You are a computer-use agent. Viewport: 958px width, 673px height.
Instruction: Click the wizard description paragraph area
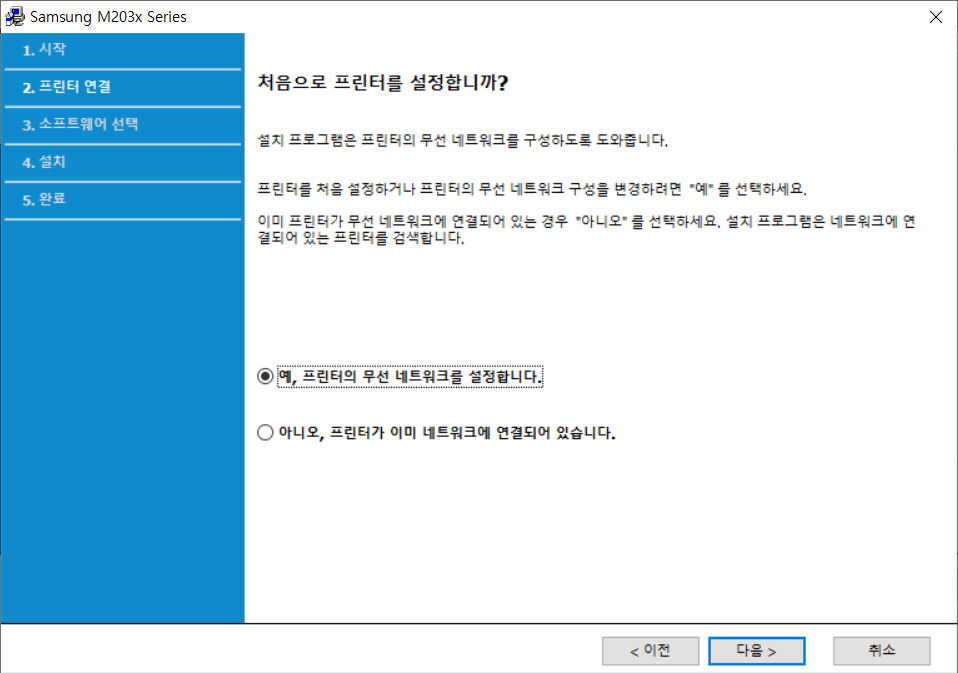pyautogui.click(x=500, y=190)
